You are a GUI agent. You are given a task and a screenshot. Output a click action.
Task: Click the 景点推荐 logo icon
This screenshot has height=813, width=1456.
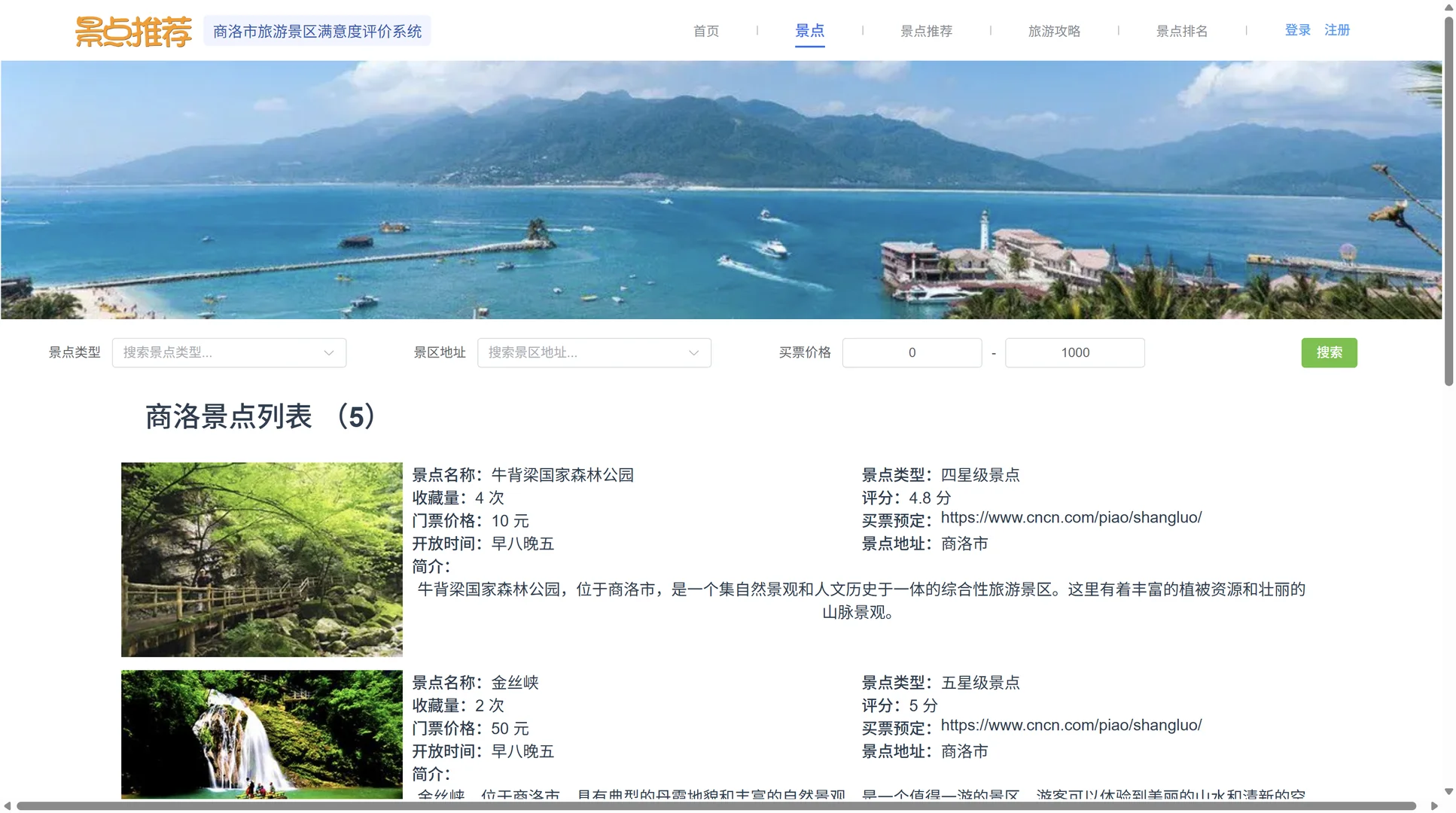[133, 30]
